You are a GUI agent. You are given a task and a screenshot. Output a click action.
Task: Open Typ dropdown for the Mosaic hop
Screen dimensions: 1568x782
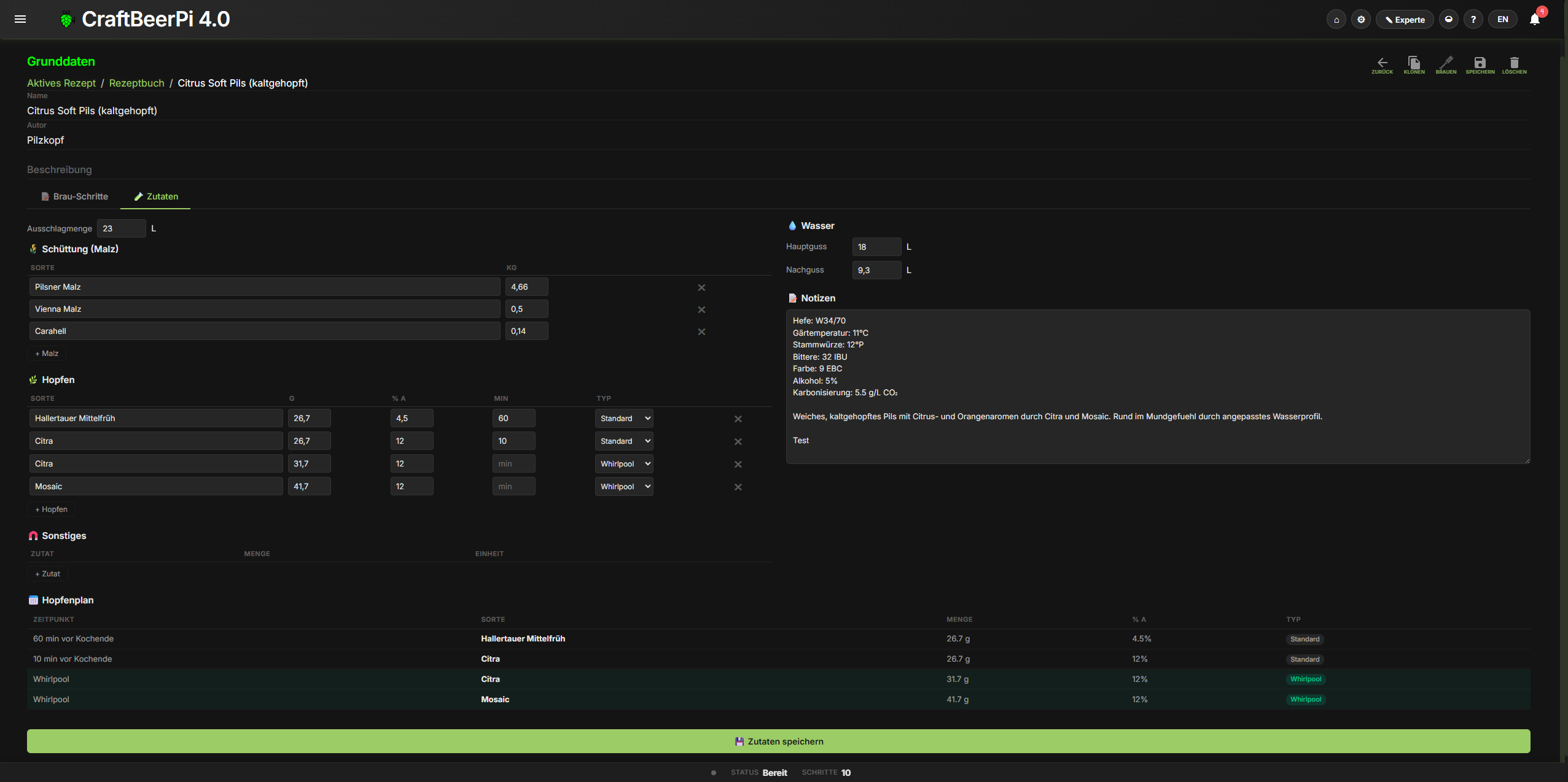tap(624, 486)
